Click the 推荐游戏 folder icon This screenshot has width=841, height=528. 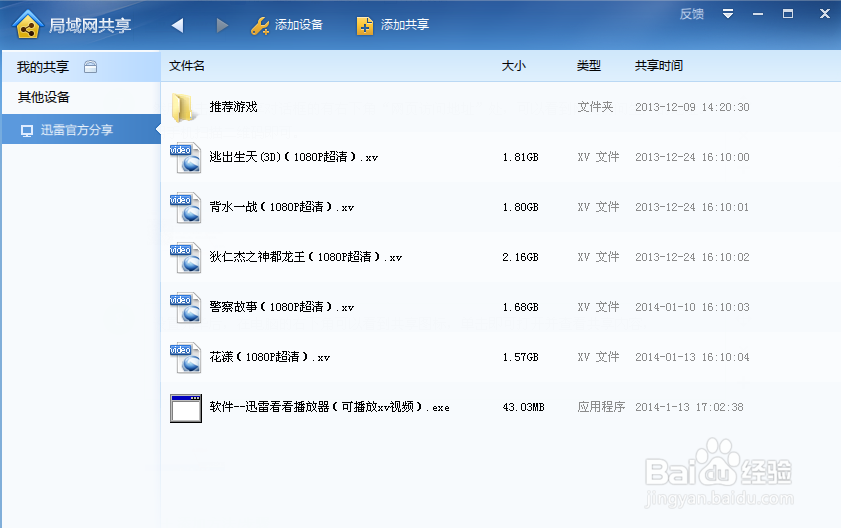[182, 107]
